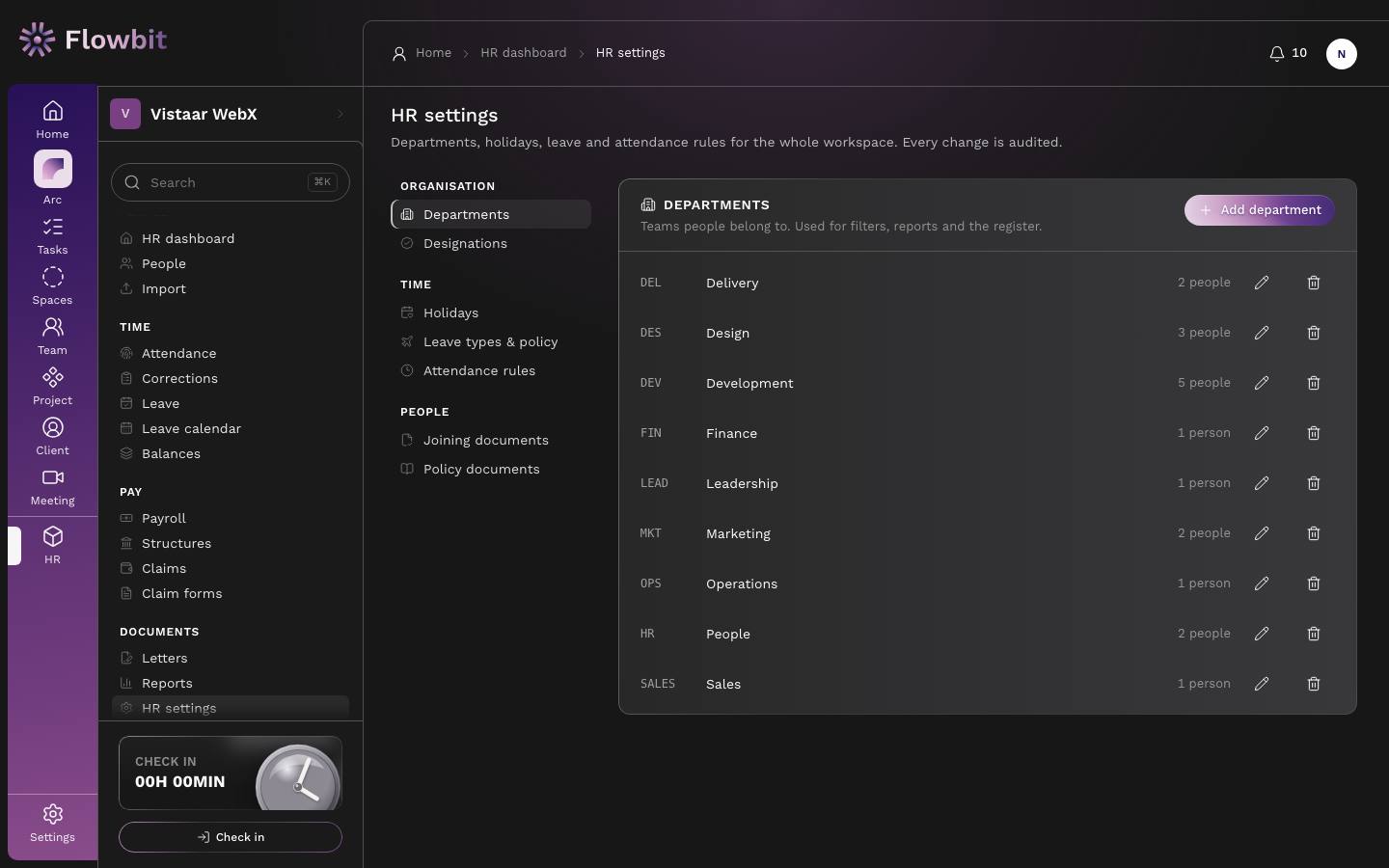Open Claim forms in the sidebar

231,593
